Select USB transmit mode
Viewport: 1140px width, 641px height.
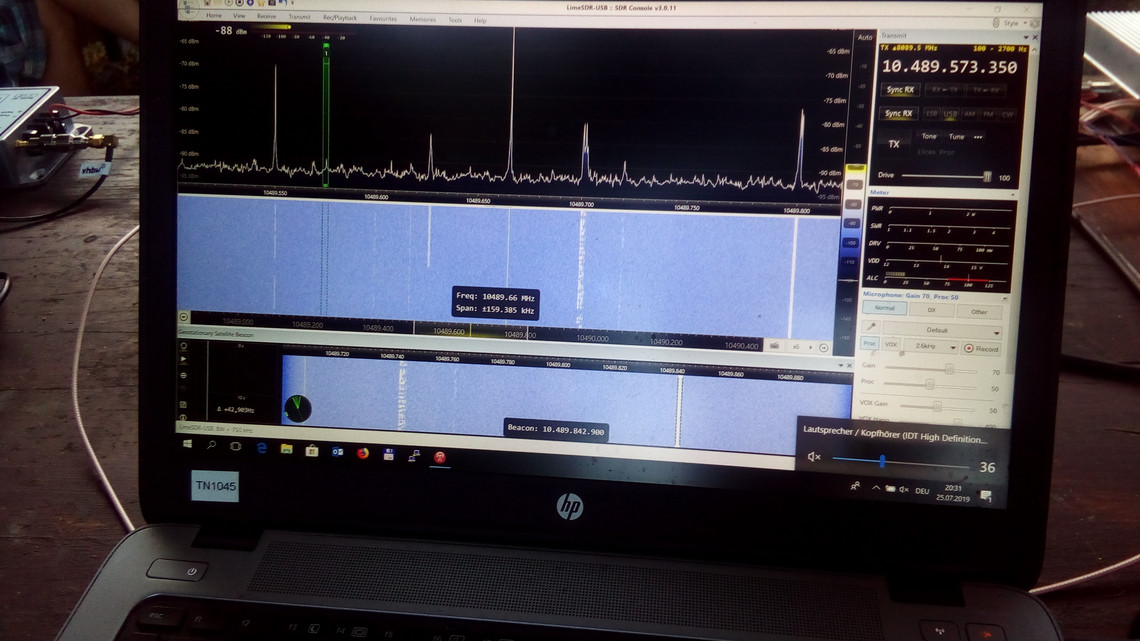coord(950,114)
